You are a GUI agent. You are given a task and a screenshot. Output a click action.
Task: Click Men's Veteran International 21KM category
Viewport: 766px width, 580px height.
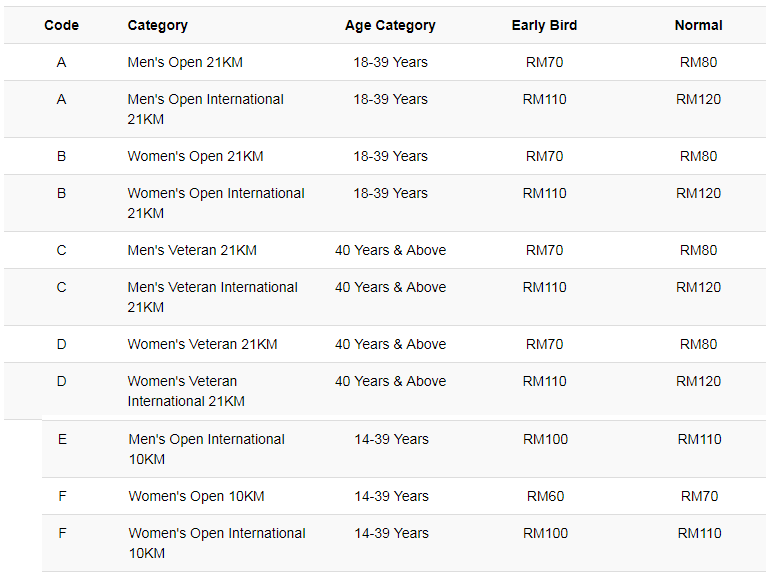213,297
